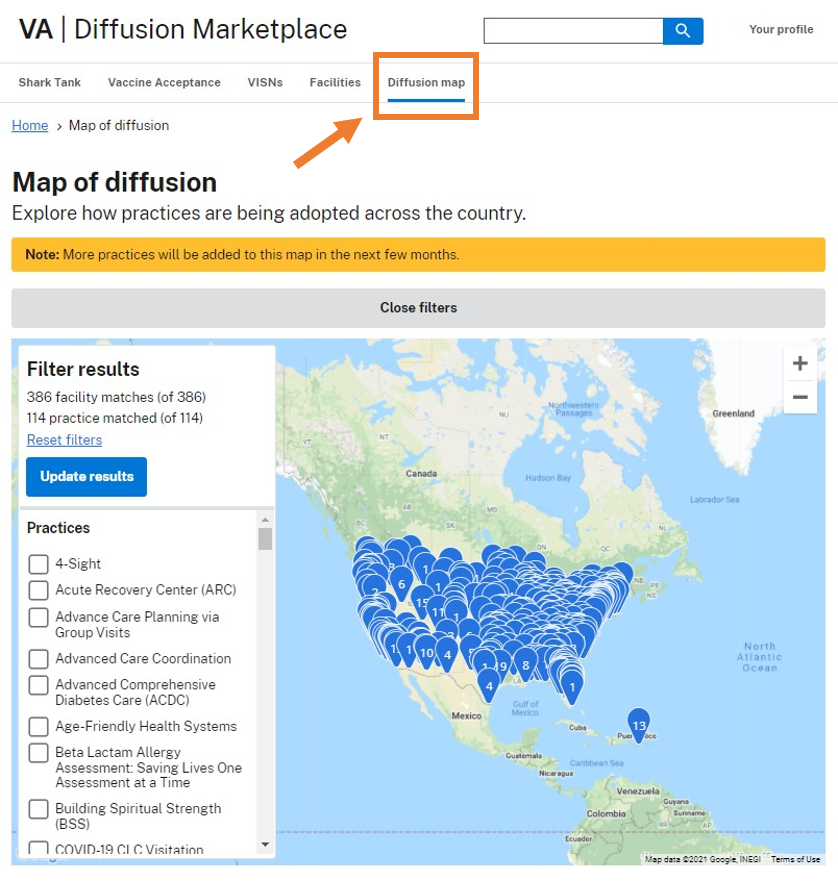This screenshot has width=838, height=881.
Task: Open Your profile menu
Action: 781,29
